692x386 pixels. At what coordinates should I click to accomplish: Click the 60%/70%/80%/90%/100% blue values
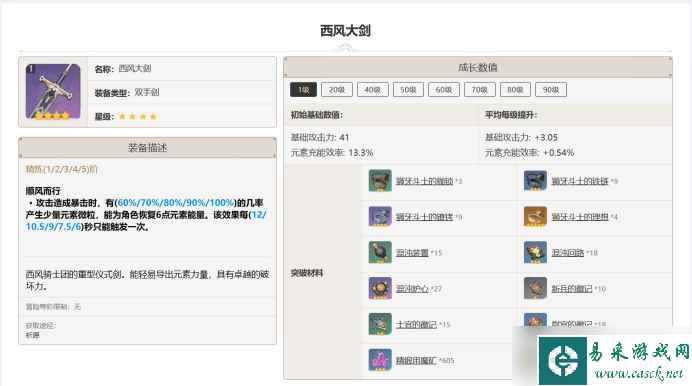point(176,203)
